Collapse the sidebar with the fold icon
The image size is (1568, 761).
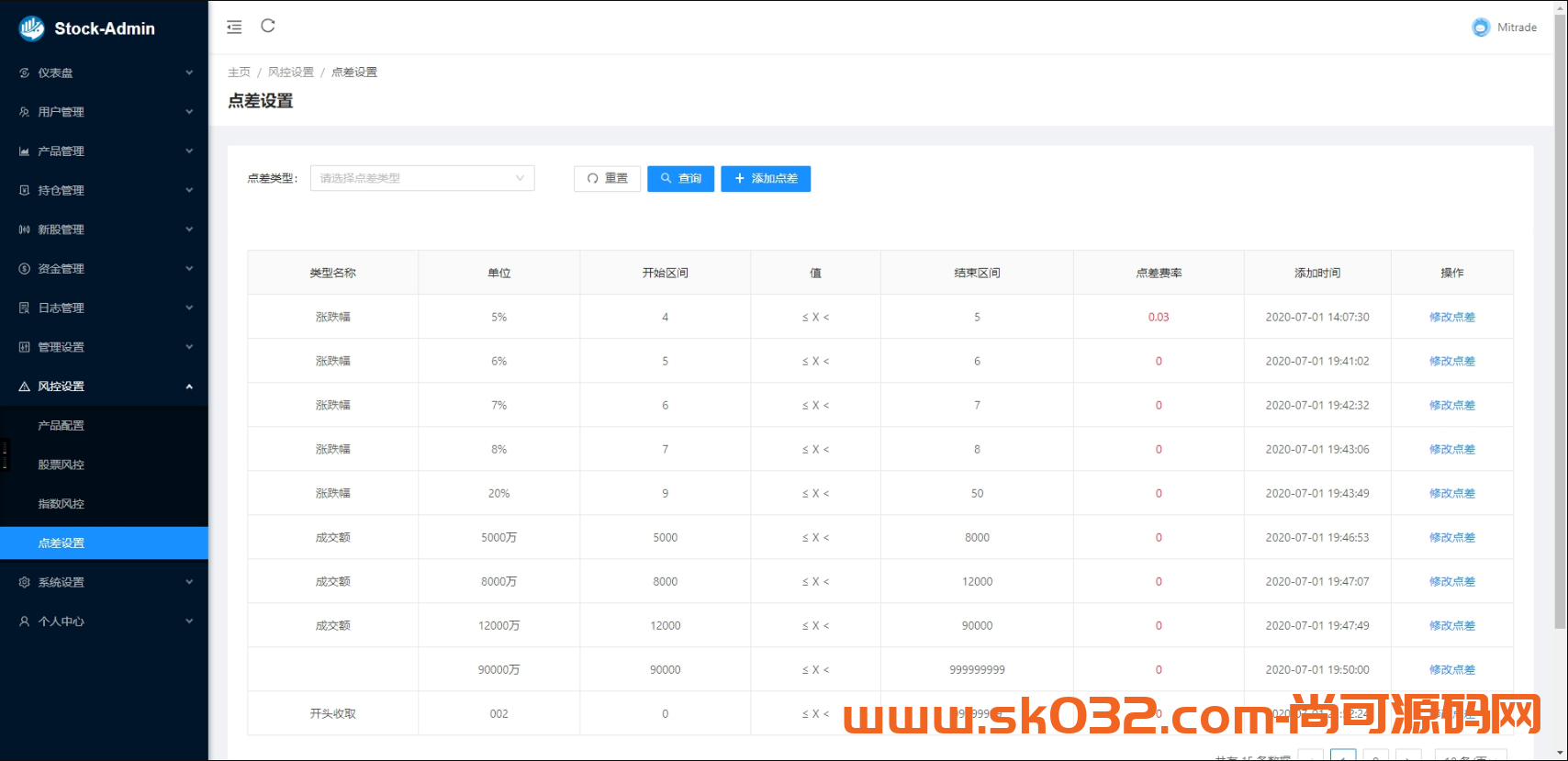[x=234, y=27]
